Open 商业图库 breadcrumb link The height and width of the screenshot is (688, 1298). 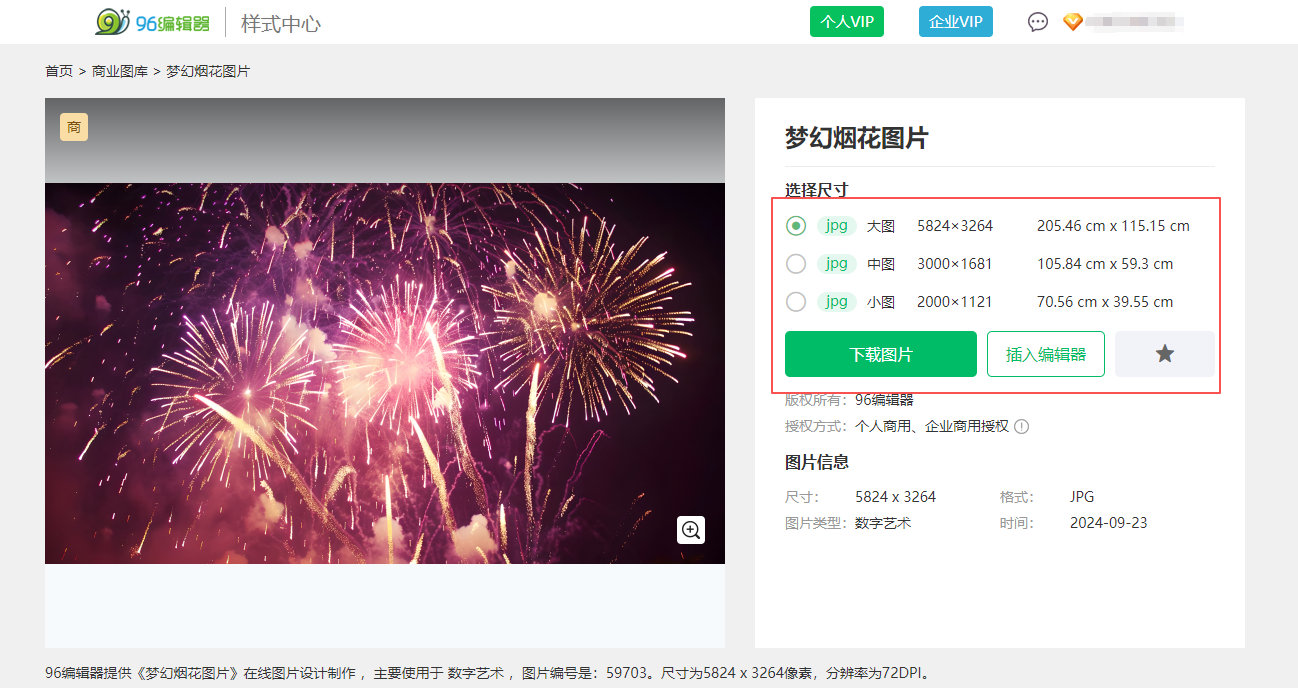(x=120, y=72)
